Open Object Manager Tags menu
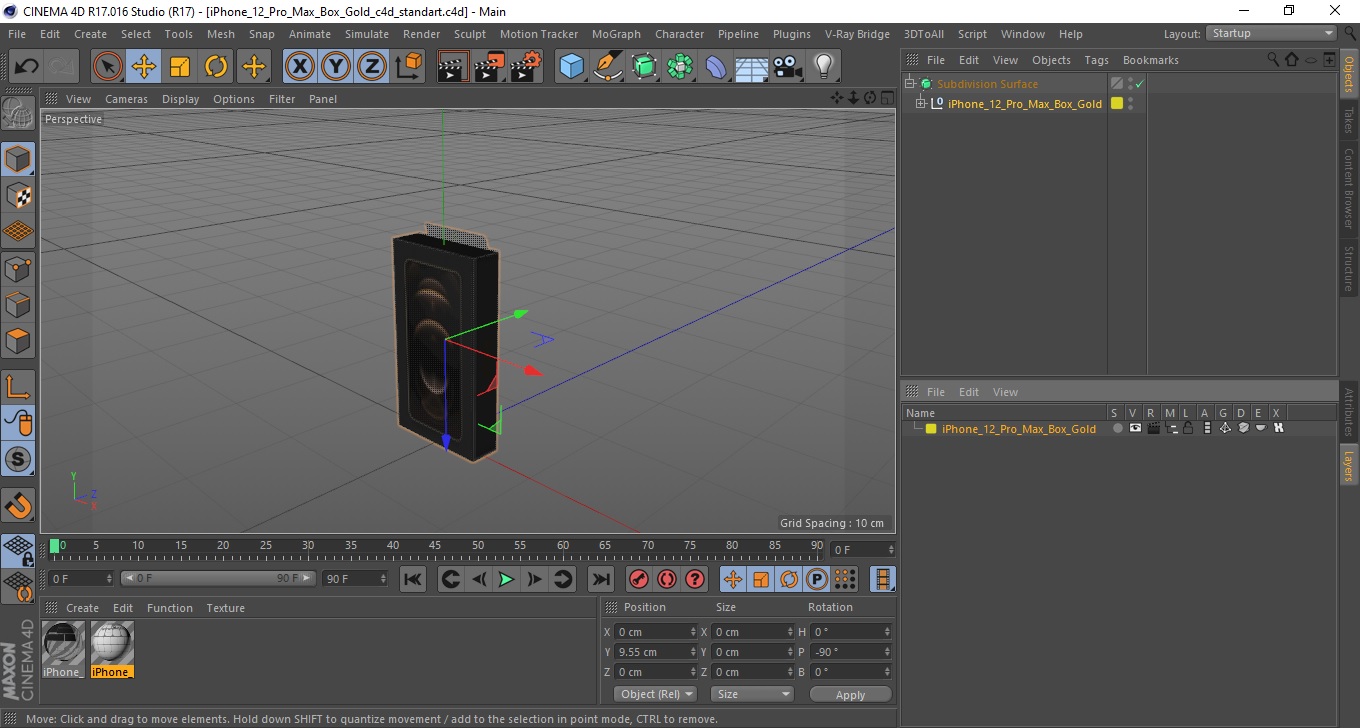Viewport: 1360px width, 728px height. pos(1096,60)
